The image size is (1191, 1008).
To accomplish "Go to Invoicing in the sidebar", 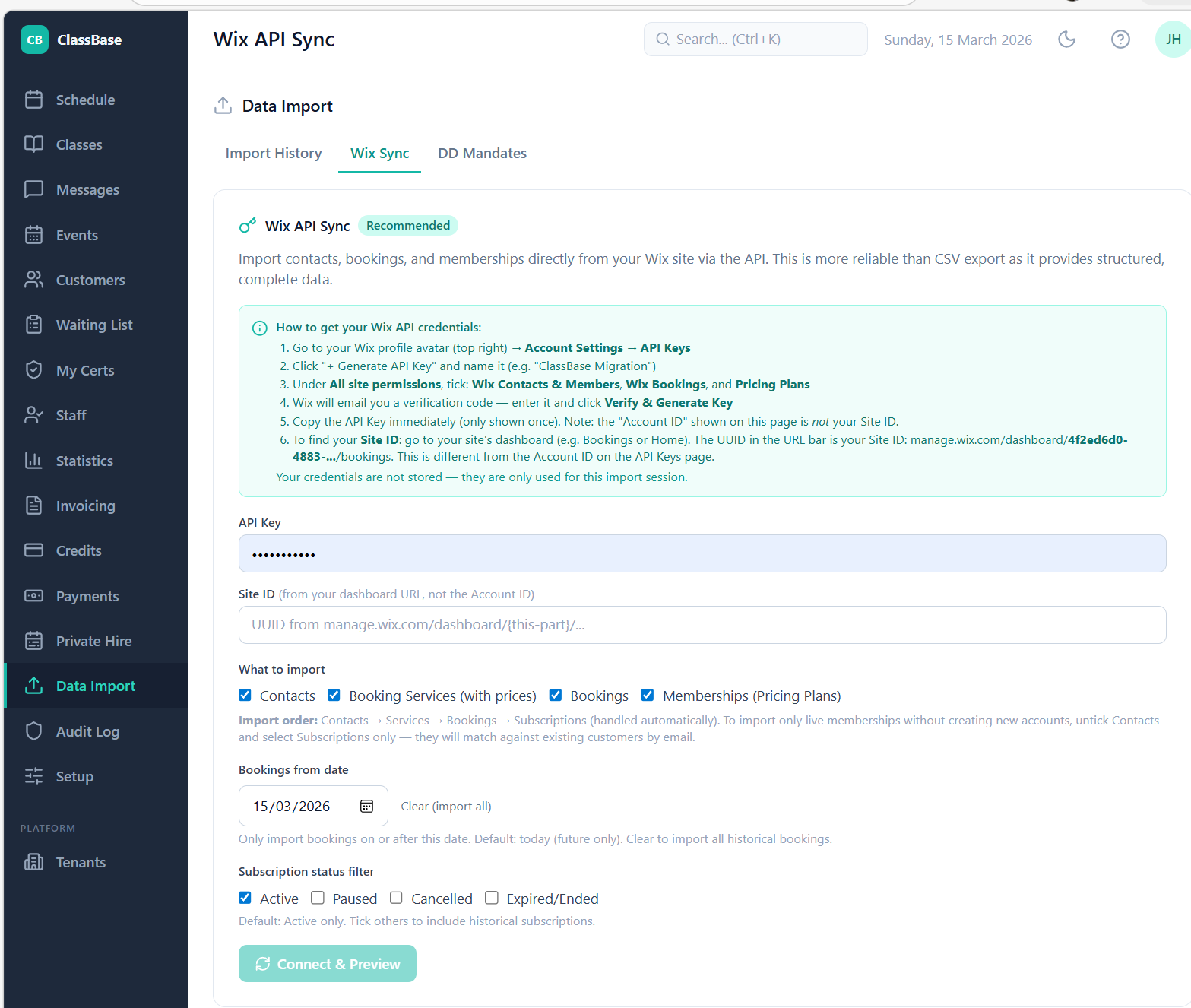I will click(x=96, y=506).
